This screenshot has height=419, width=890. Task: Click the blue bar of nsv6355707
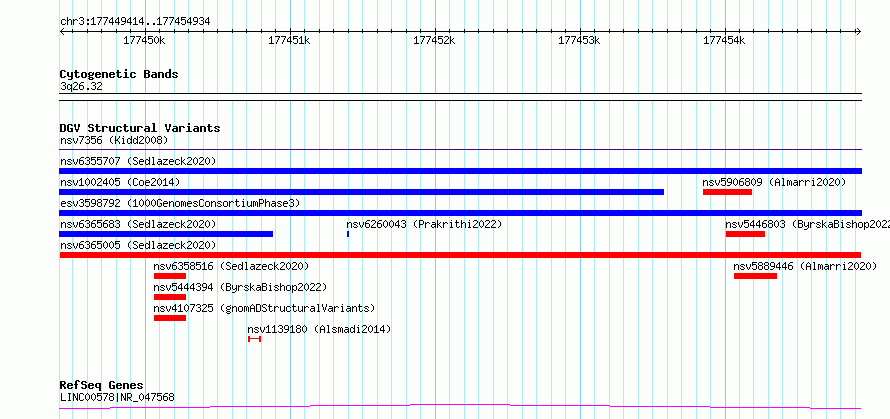coord(461,171)
